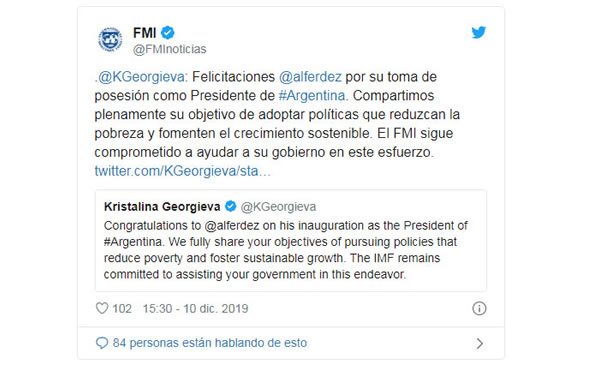
Task: Open the tweet info circle icon
Action: tap(479, 308)
